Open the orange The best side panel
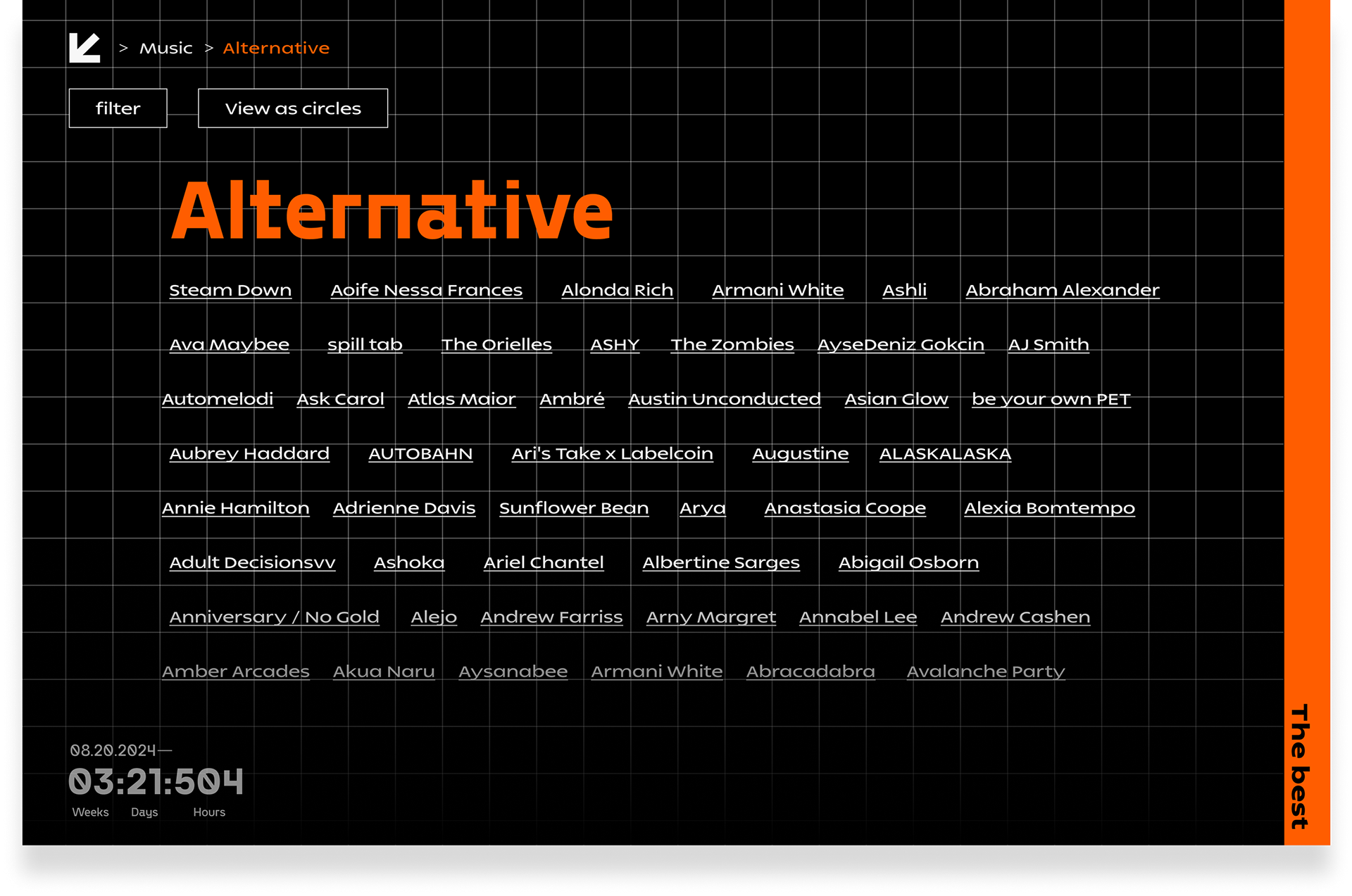1352x896 pixels. click(1306, 422)
